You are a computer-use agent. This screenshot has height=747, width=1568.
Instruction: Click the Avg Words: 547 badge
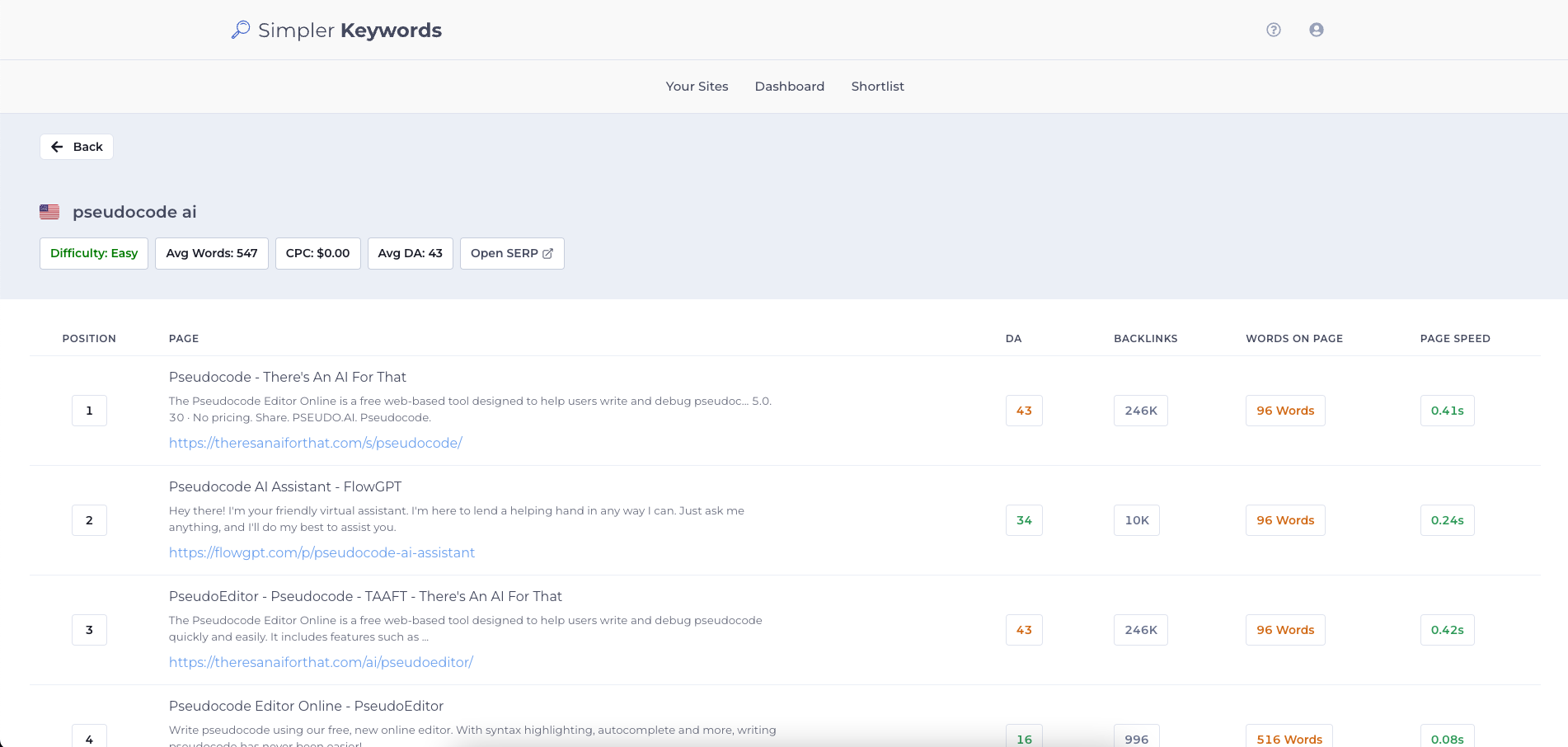[x=212, y=253]
